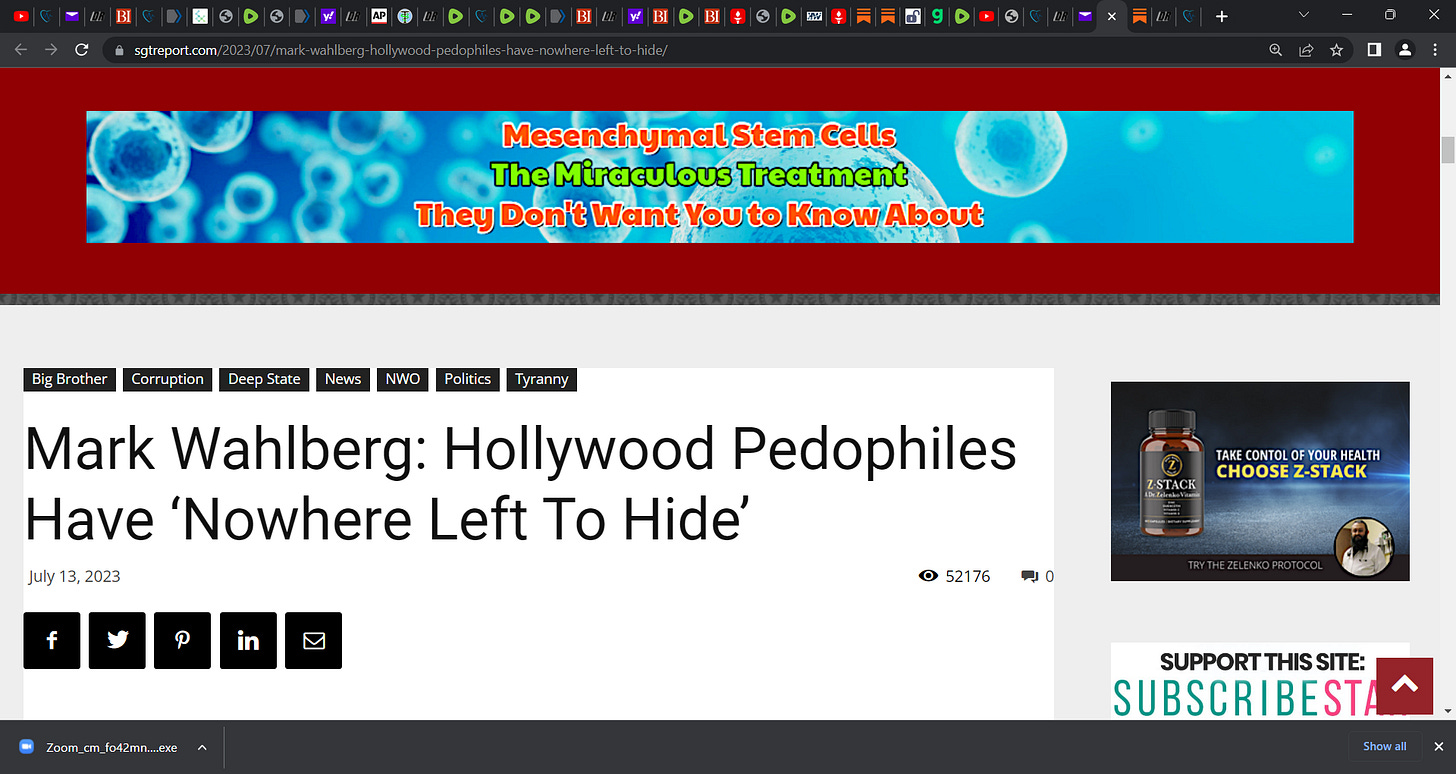Image resolution: width=1456 pixels, height=774 pixels.
Task: Click the page vertical scrollbar thumb
Action: [x=1447, y=151]
